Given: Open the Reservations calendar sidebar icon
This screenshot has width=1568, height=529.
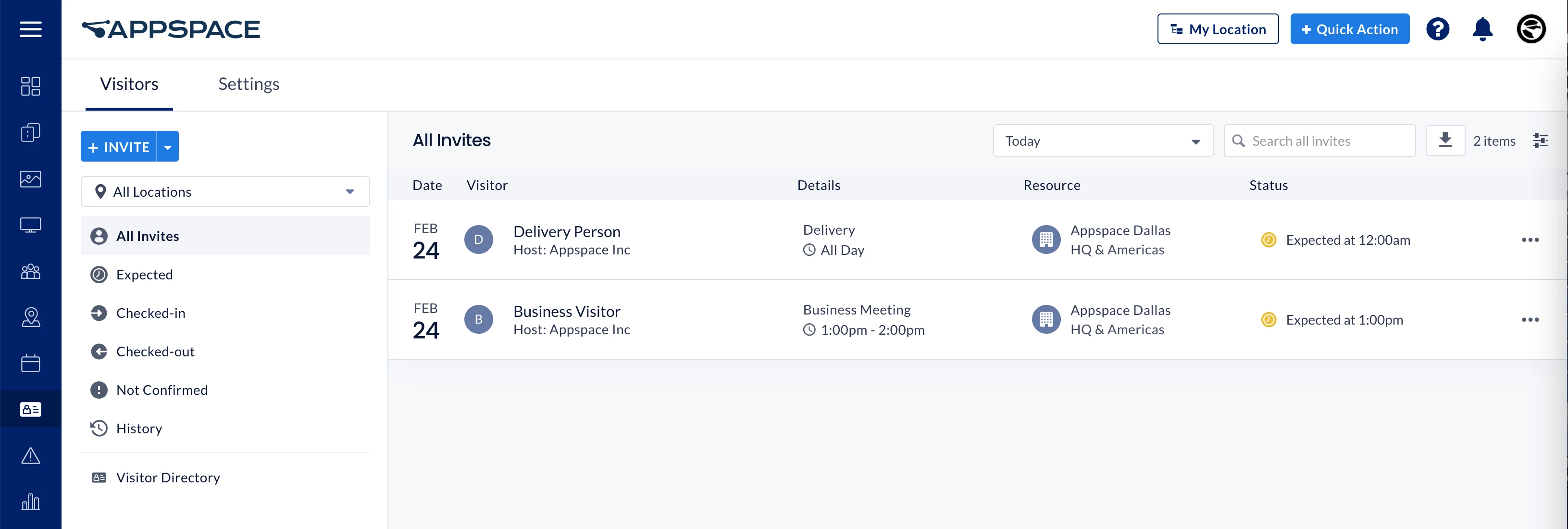Looking at the screenshot, I should [x=30, y=364].
